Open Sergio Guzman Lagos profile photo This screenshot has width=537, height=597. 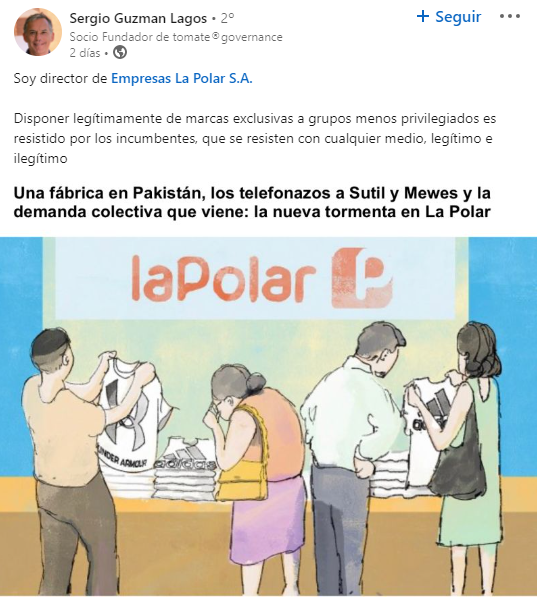[37, 32]
